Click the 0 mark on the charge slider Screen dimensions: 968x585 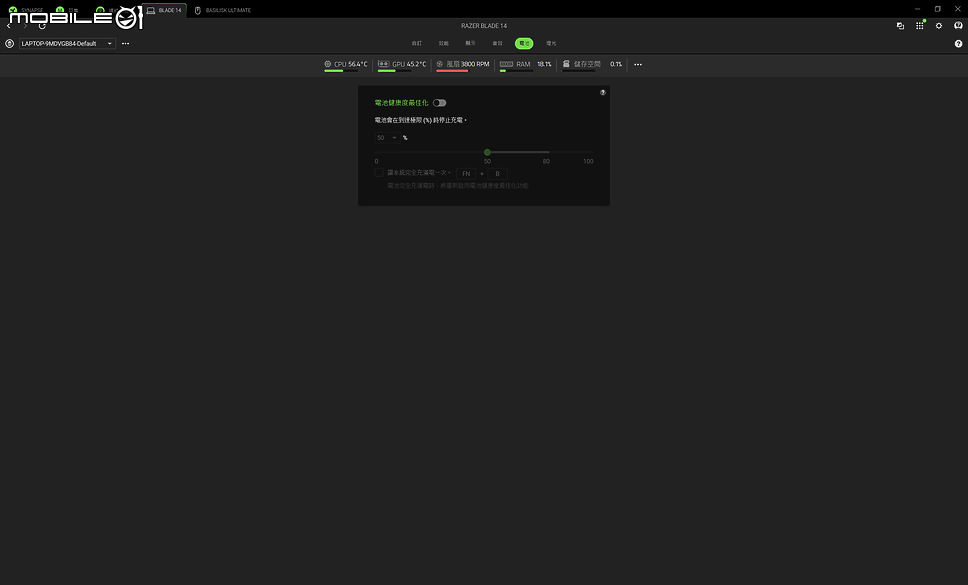coord(376,161)
